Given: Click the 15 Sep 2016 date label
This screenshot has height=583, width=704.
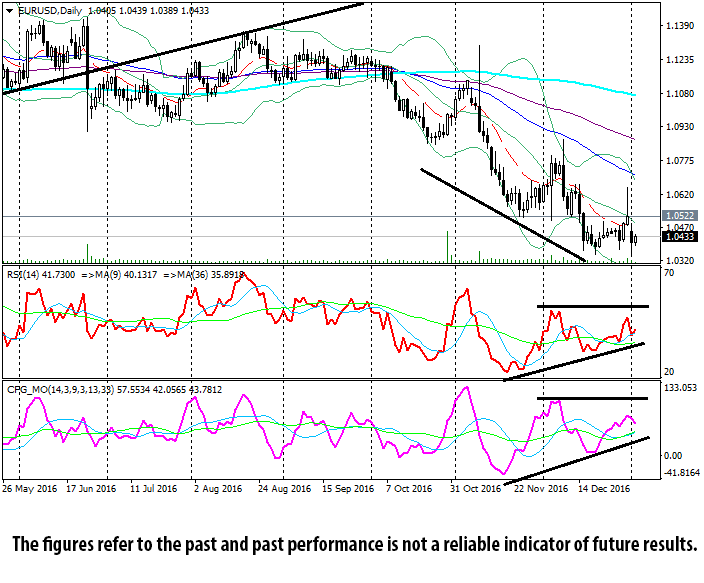Looking at the screenshot, I should click(348, 488).
